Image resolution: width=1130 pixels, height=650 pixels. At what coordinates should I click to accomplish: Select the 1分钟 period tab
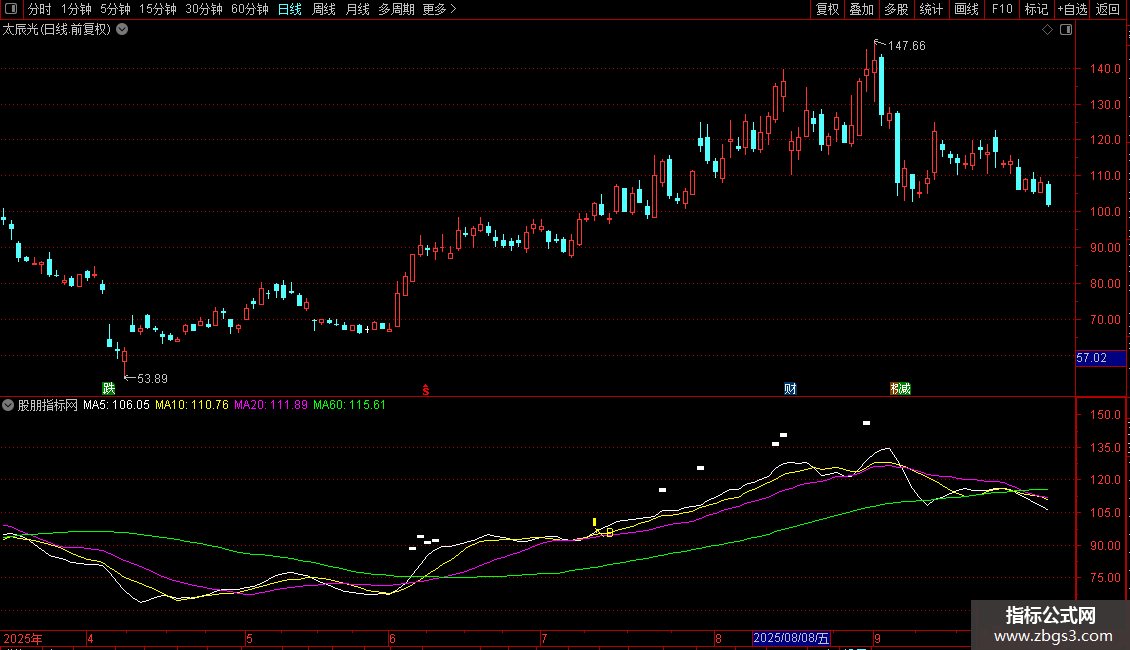pos(76,9)
